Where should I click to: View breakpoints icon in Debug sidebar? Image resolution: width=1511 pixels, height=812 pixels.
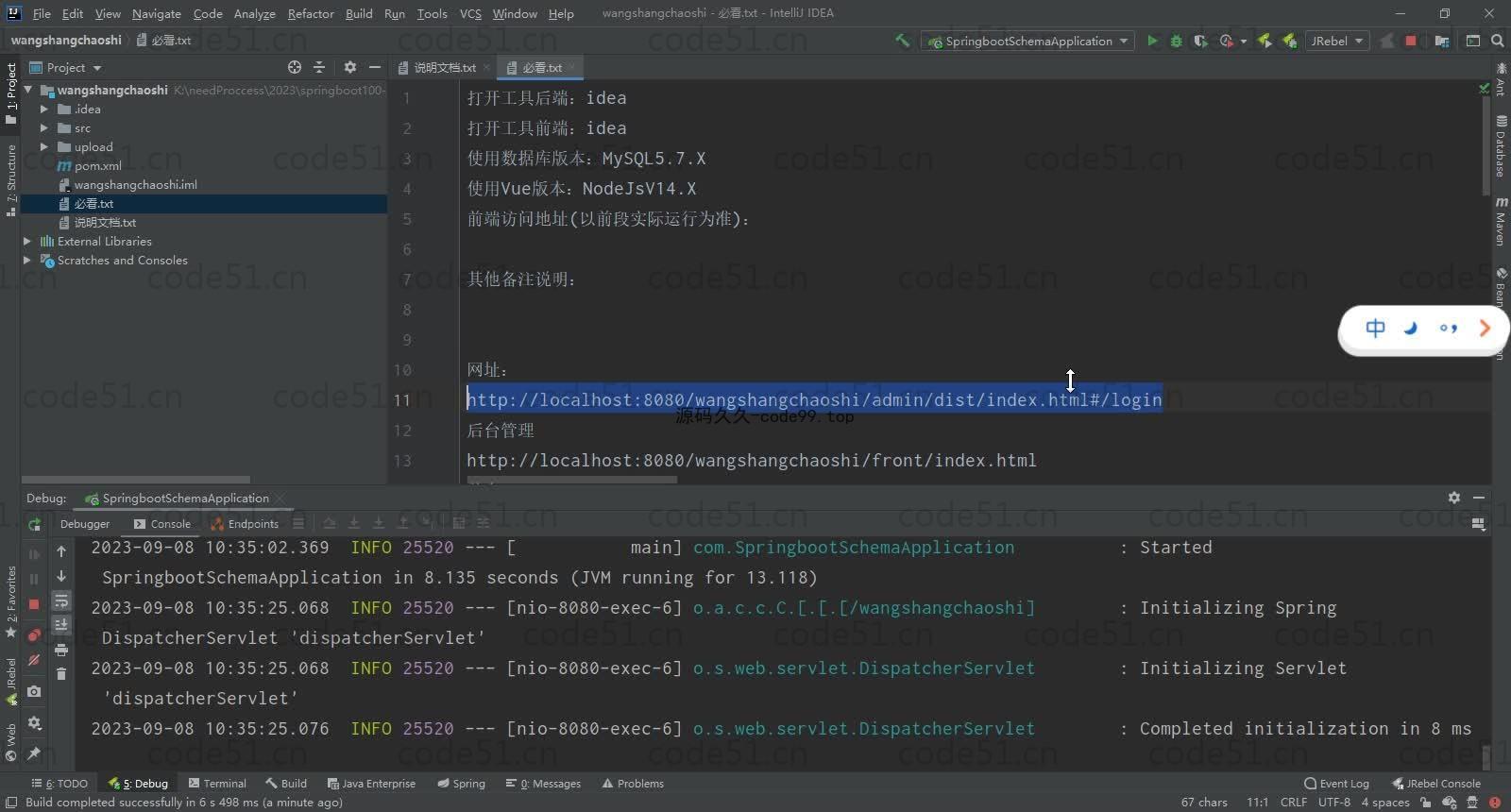(34, 635)
